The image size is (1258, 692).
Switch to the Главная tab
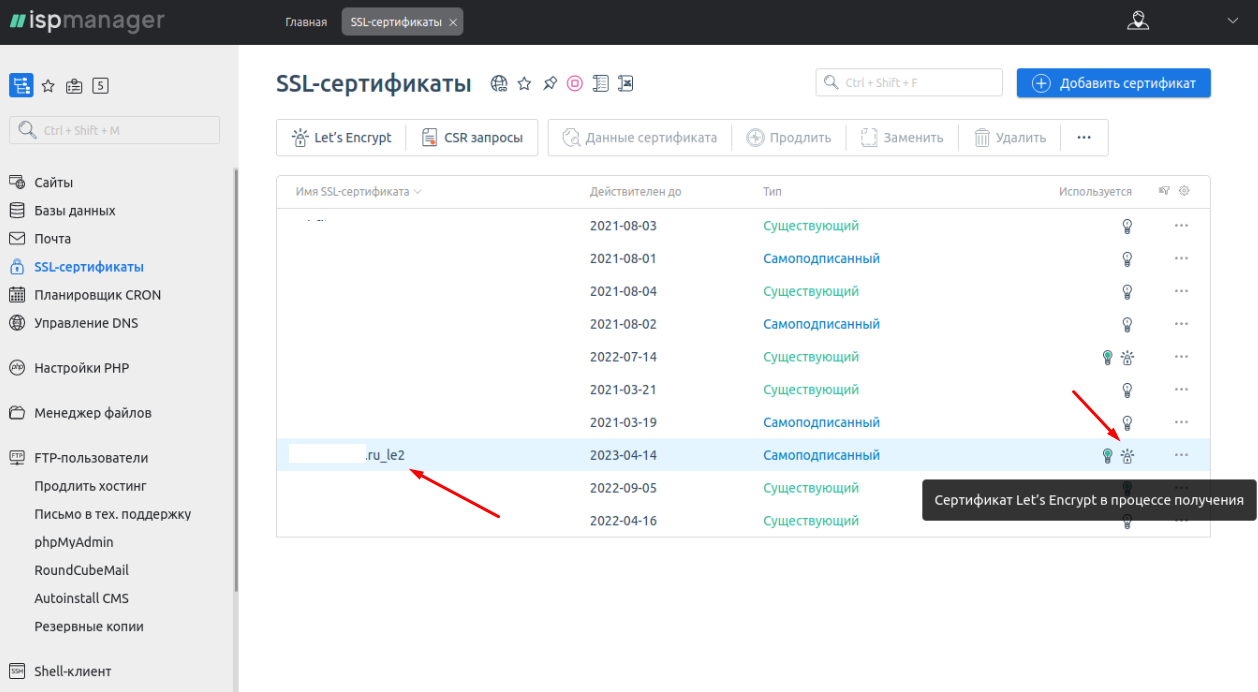pos(306,22)
